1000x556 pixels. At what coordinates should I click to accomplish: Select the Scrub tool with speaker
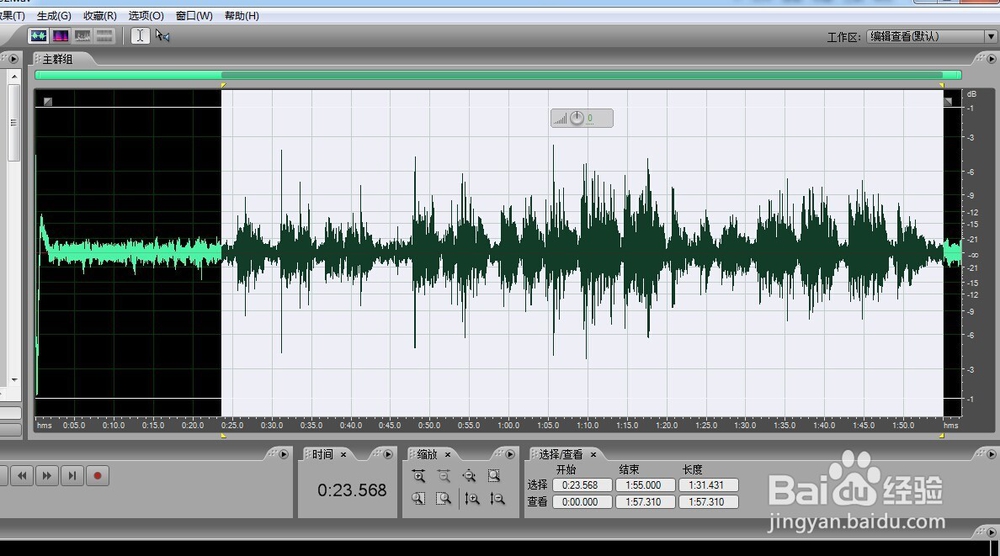click(163, 36)
